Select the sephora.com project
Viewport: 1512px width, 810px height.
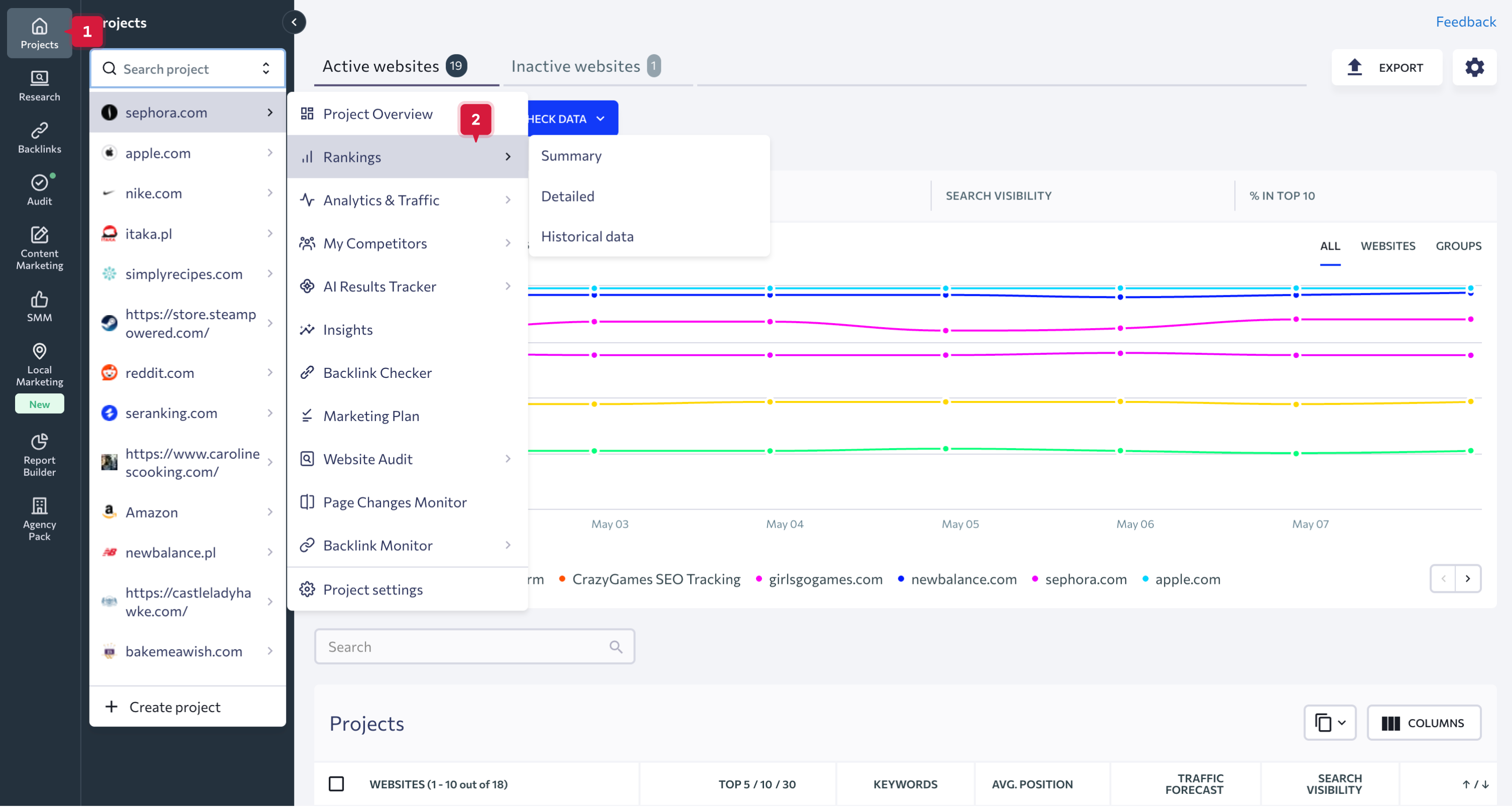pyautogui.click(x=187, y=112)
